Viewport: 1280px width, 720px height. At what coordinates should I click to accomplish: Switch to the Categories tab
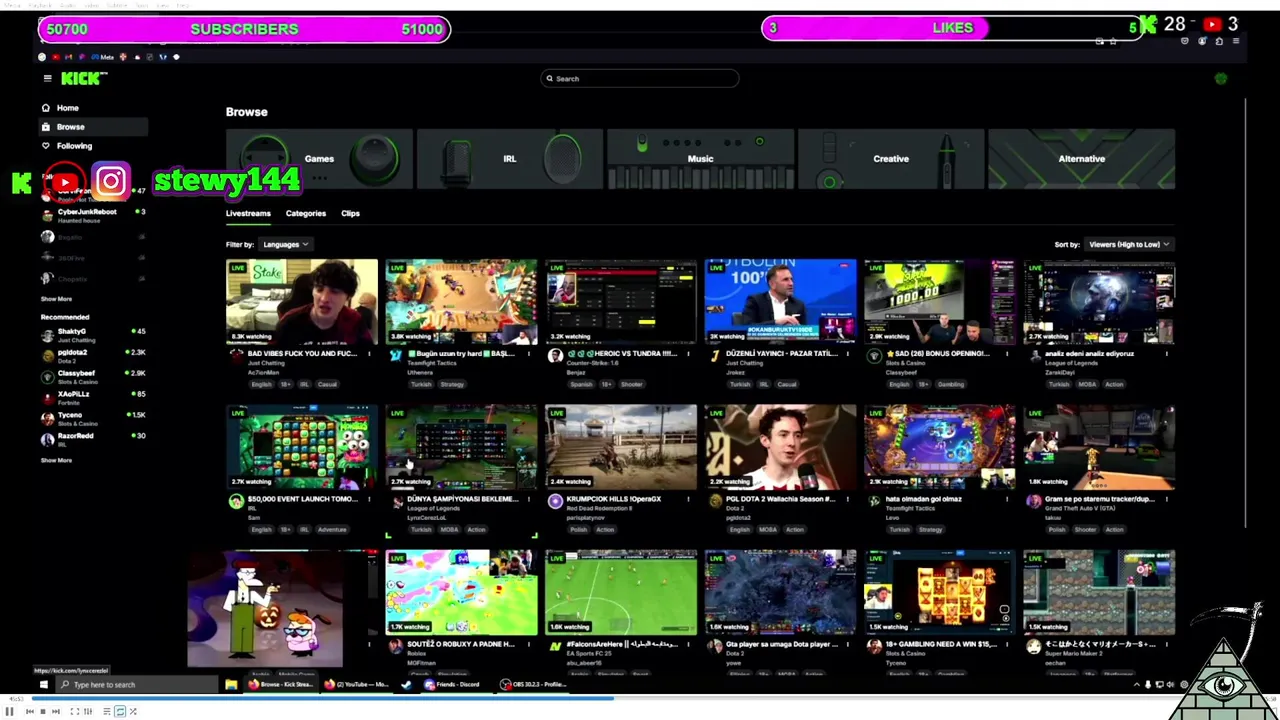[x=306, y=213]
